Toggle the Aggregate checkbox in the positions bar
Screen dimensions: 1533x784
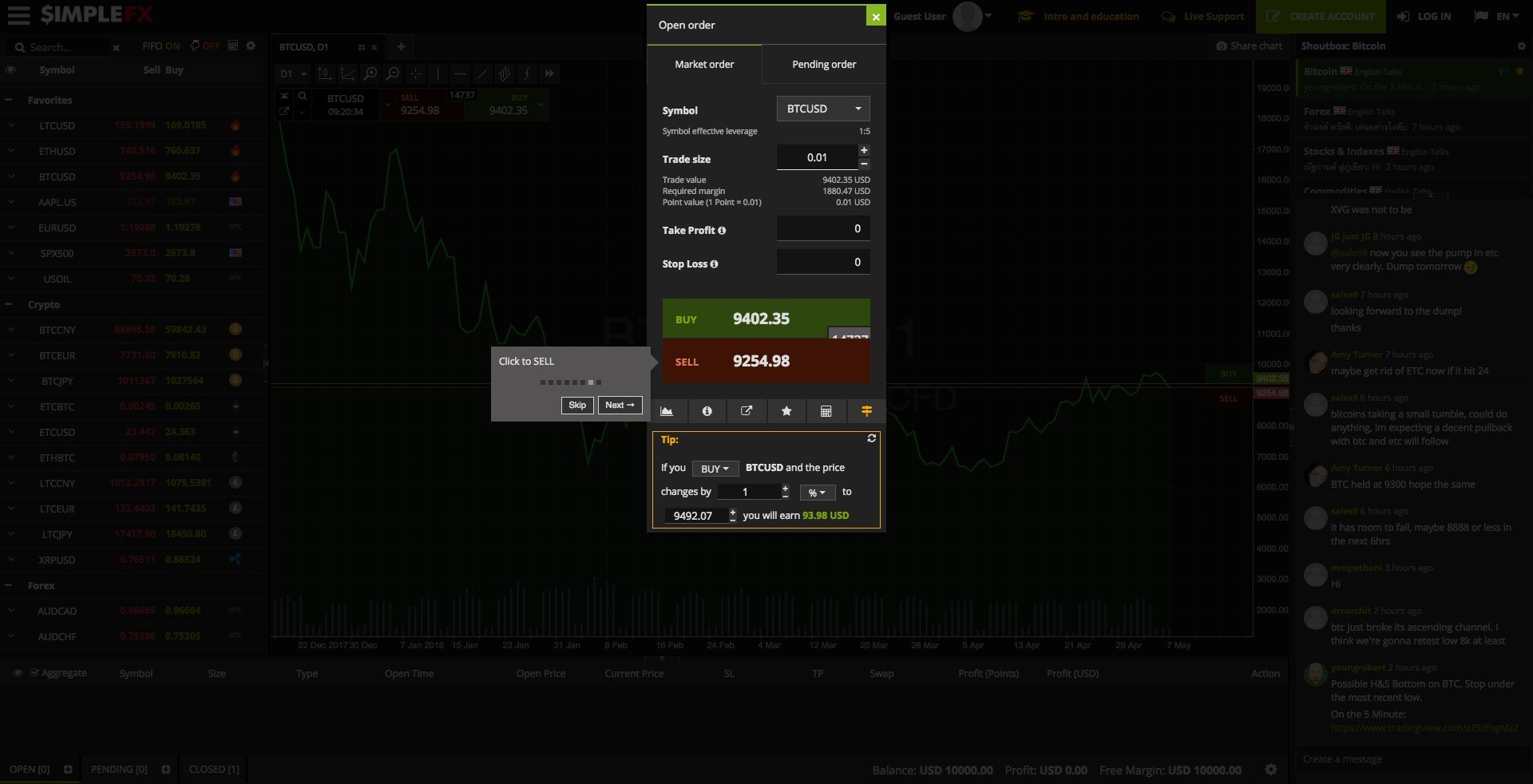(x=36, y=673)
